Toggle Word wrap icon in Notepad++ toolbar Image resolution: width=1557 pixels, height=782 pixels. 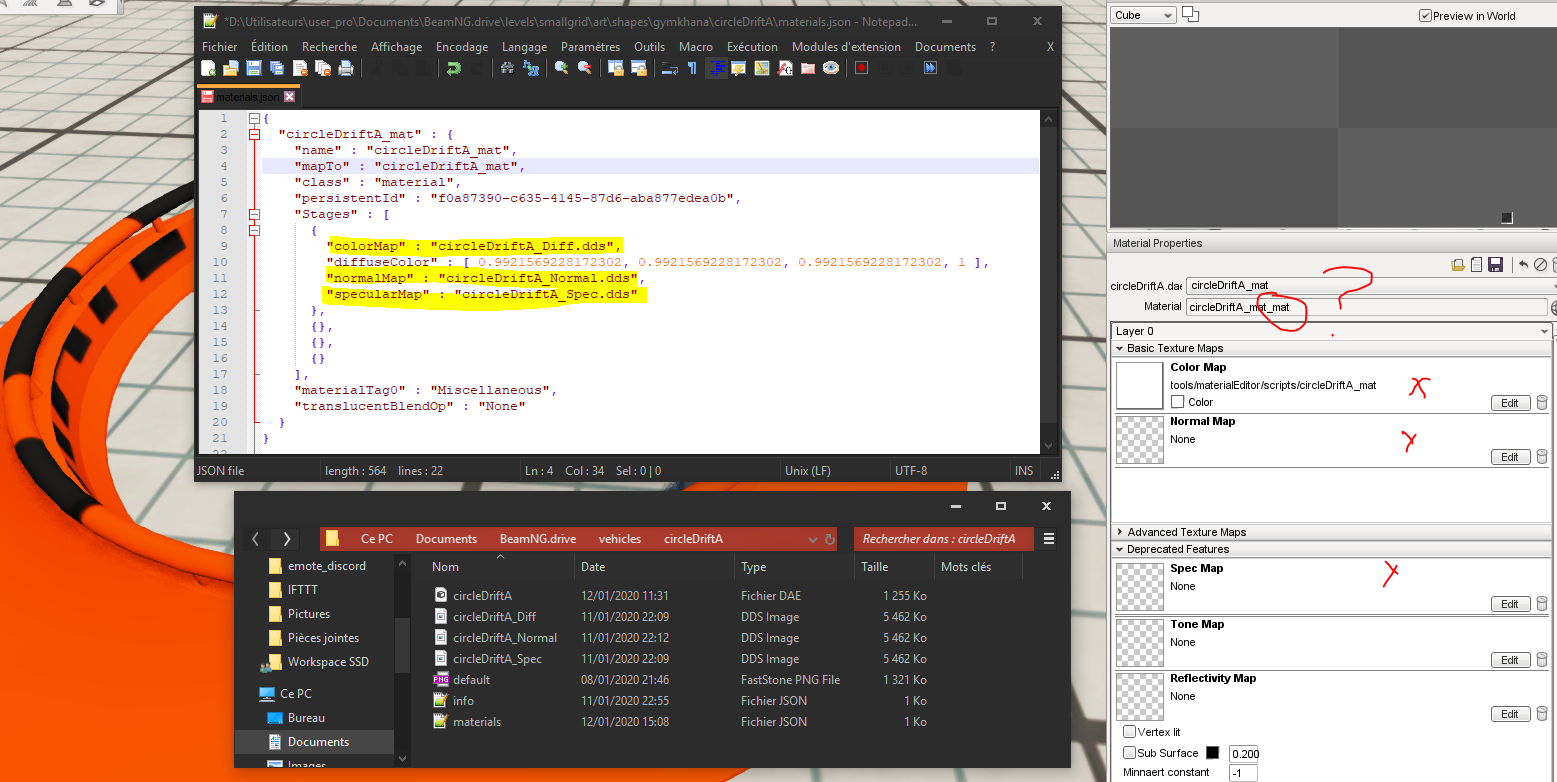pos(669,68)
